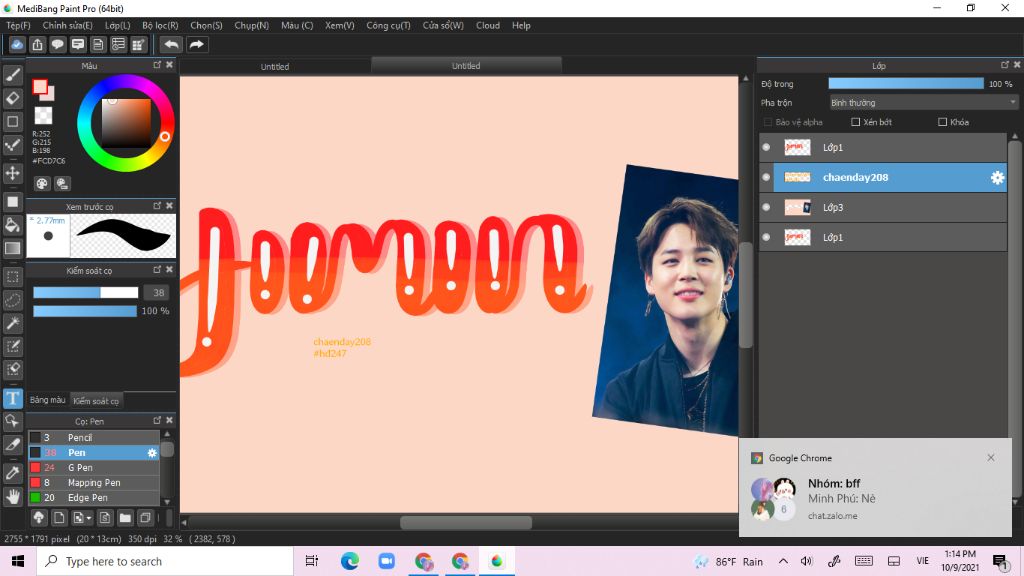
Task: Click the cloud save toolbar icon
Action: pyautogui.click(x=17, y=44)
